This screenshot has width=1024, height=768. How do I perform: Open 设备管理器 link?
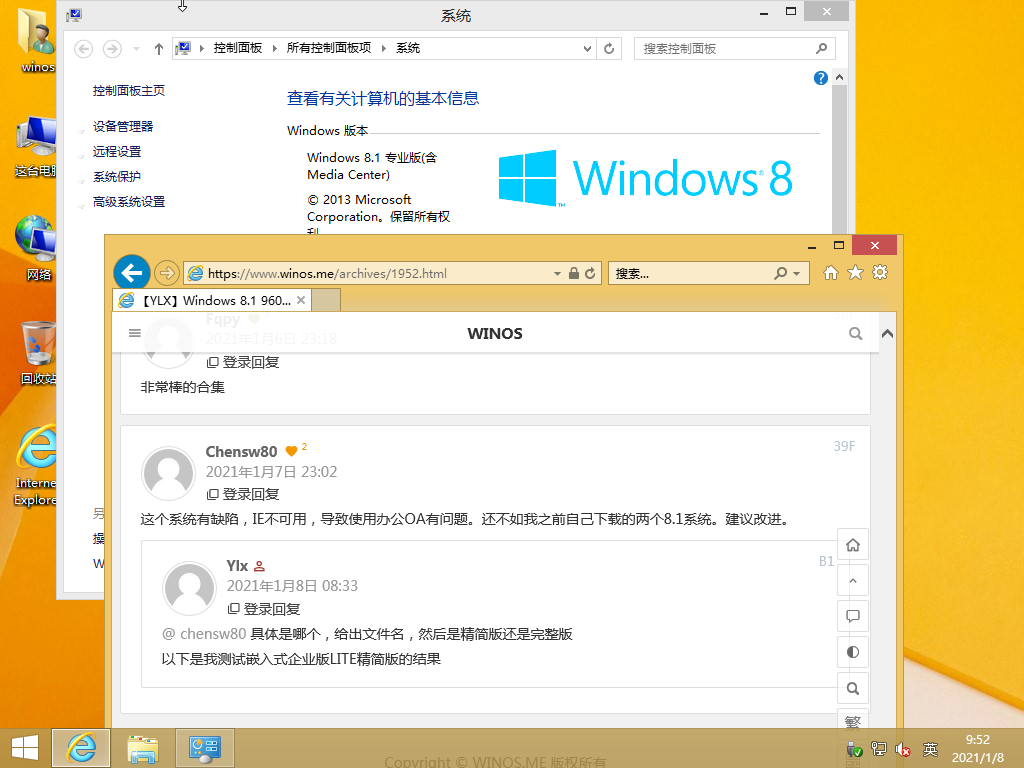(123, 127)
